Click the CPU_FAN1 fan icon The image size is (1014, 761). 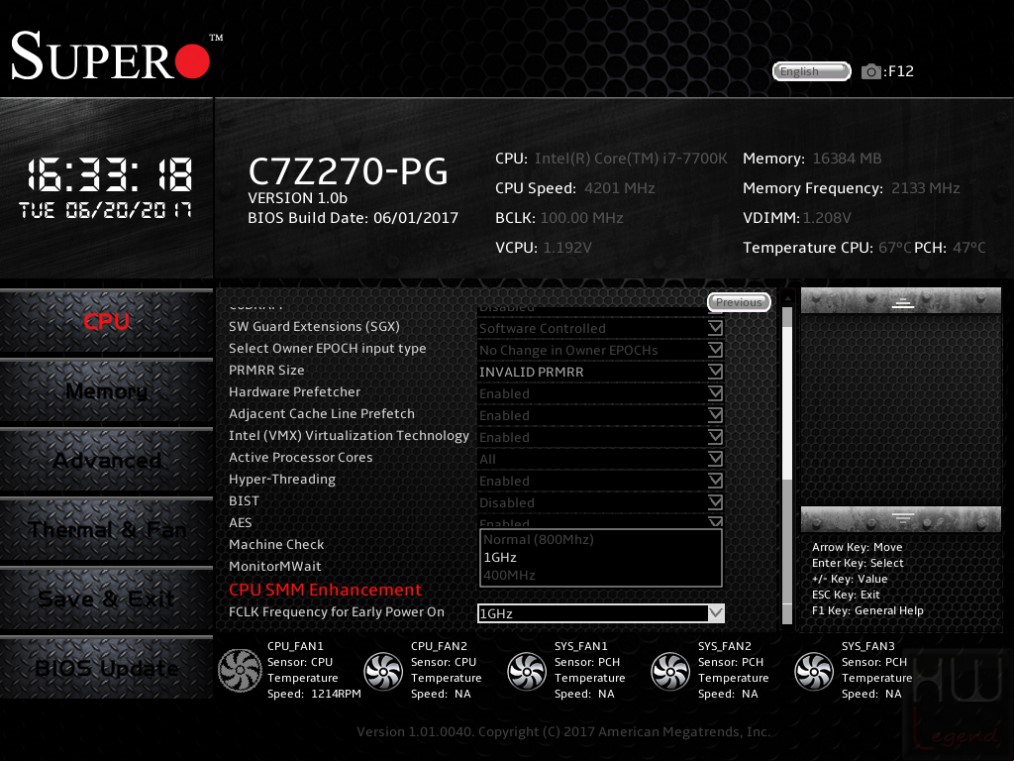[240, 670]
